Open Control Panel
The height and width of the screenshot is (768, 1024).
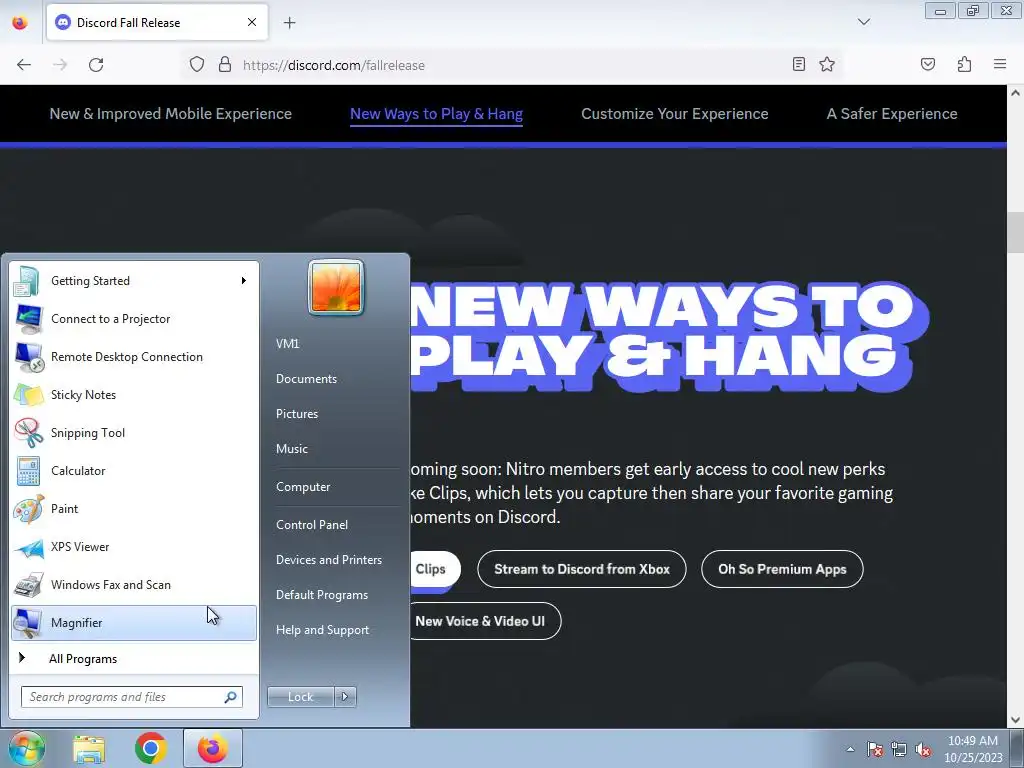(x=312, y=524)
